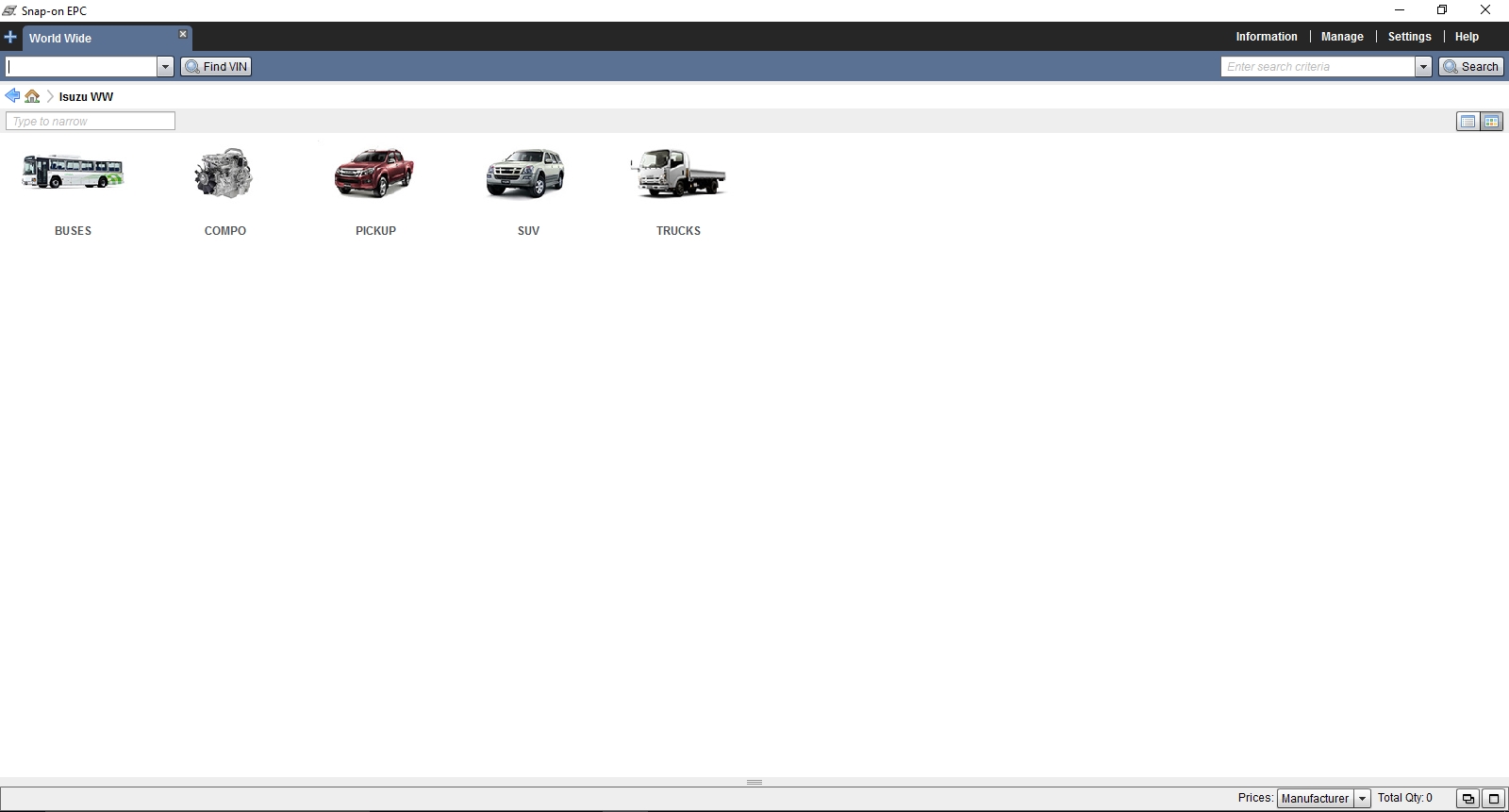Viewport: 1509px width, 812px height.
Task: Close the World Wide tab
Action: click(183, 34)
